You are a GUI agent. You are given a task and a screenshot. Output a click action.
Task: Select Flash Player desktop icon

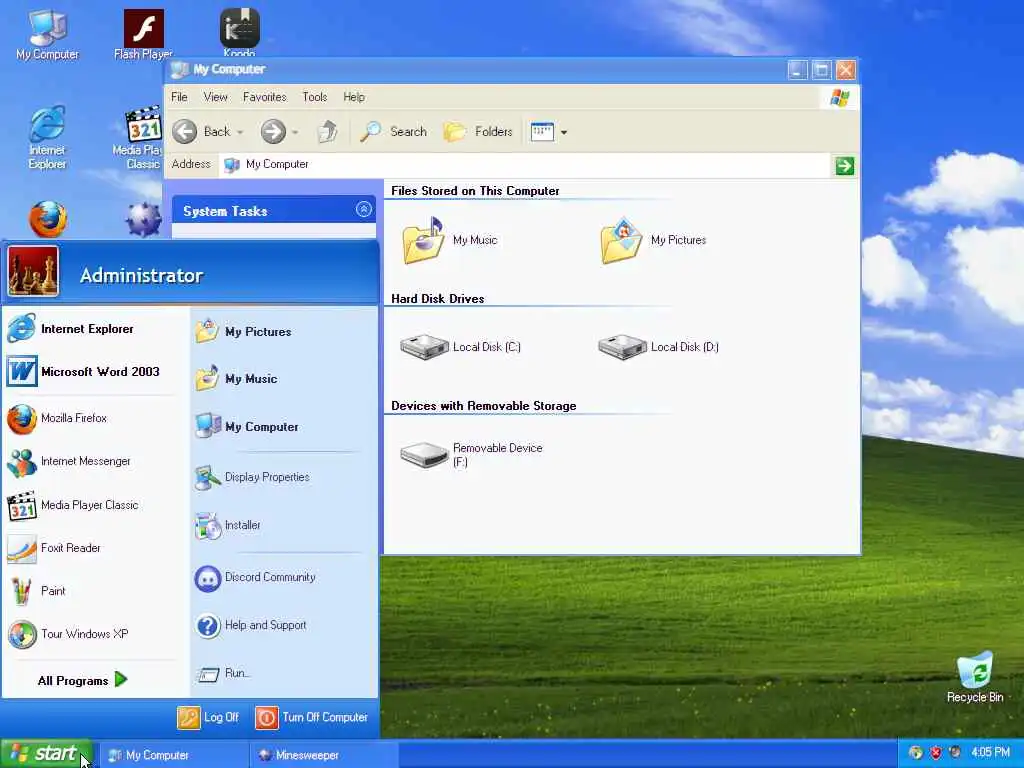[x=143, y=35]
